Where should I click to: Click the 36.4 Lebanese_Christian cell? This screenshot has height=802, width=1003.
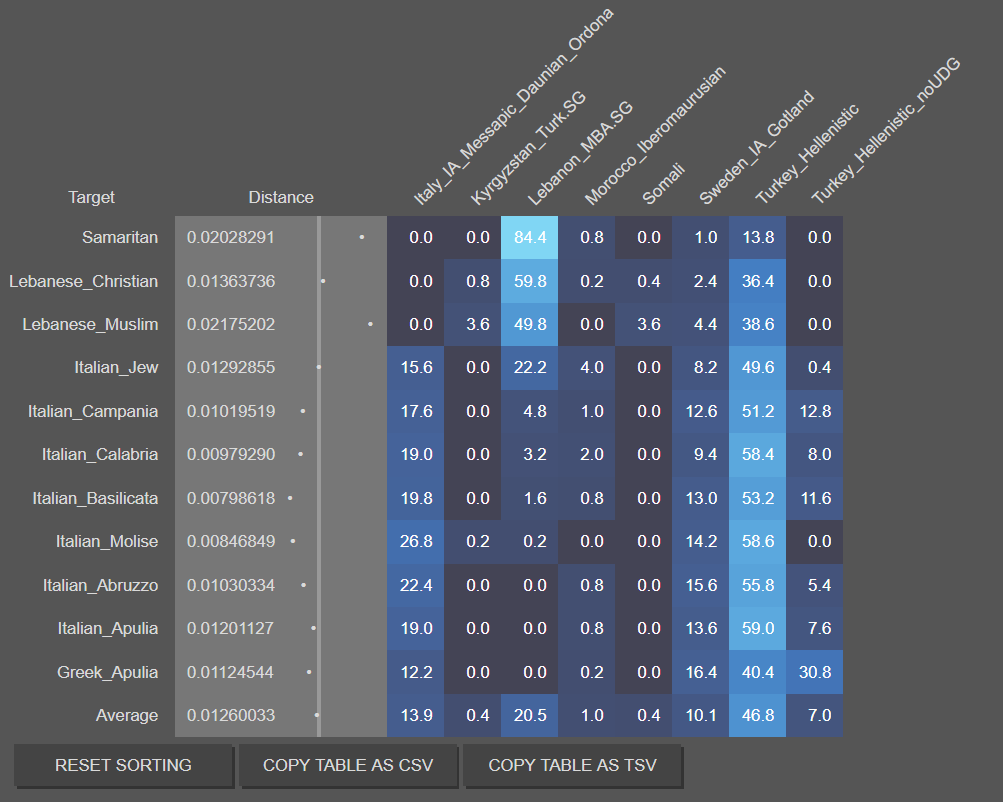[x=757, y=281]
